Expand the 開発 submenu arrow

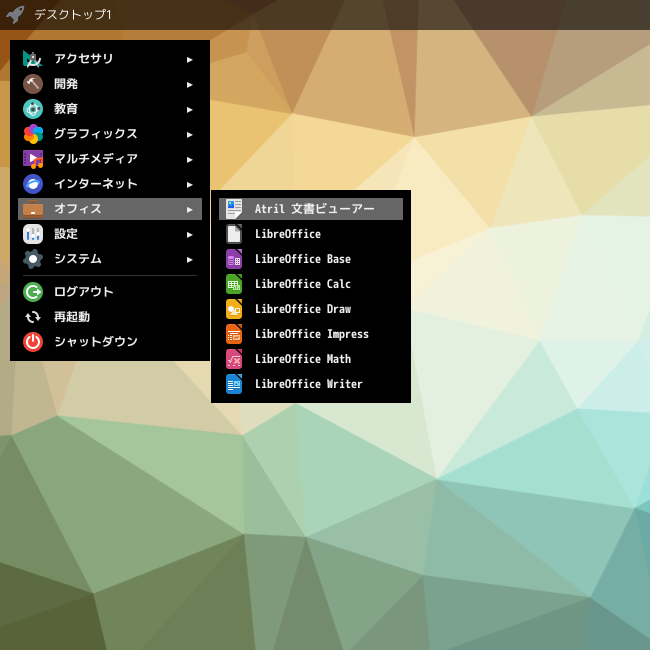[189, 85]
